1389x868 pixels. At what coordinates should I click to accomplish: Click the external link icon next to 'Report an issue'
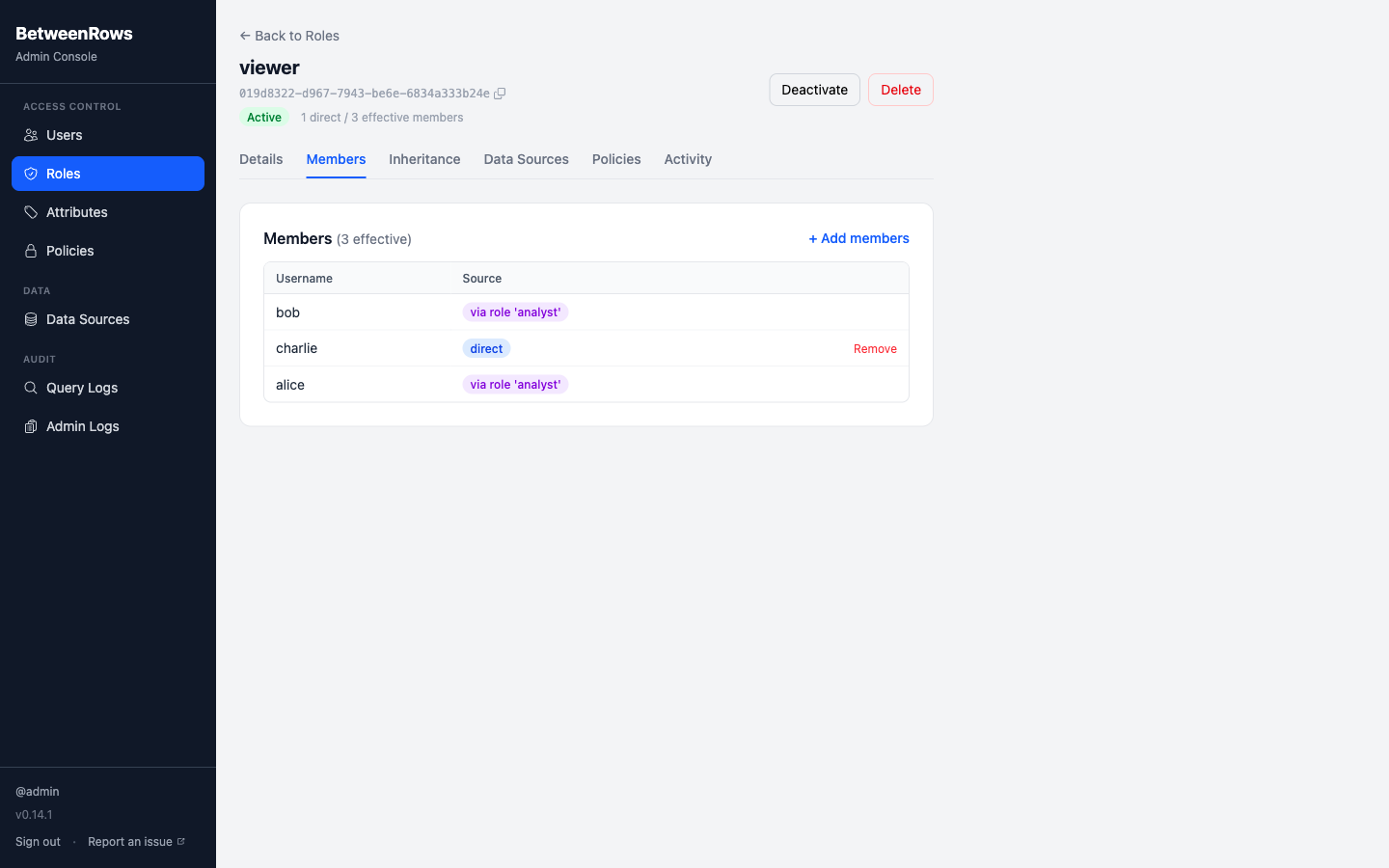179,840
